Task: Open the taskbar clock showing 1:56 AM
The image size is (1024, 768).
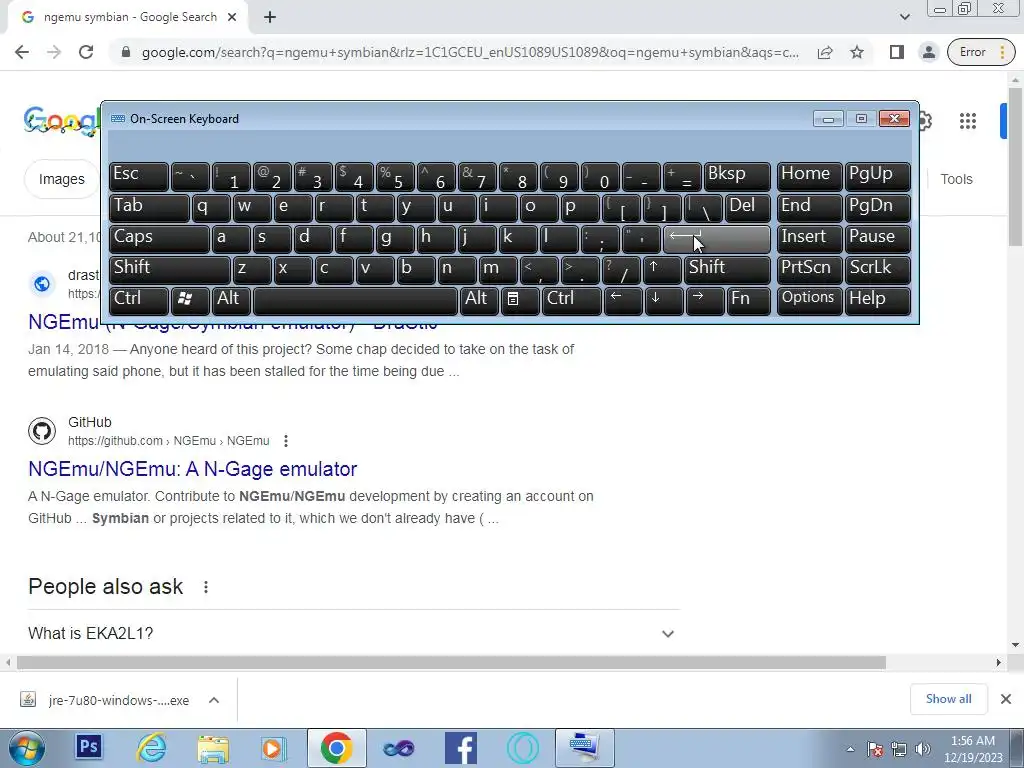Action: (972, 748)
